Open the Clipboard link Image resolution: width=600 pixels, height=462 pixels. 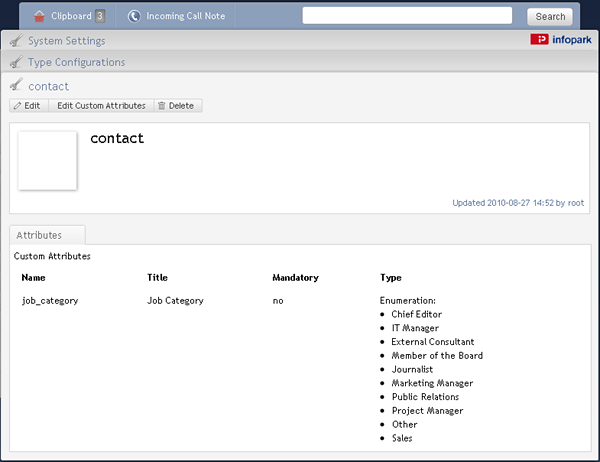[x=71, y=16]
